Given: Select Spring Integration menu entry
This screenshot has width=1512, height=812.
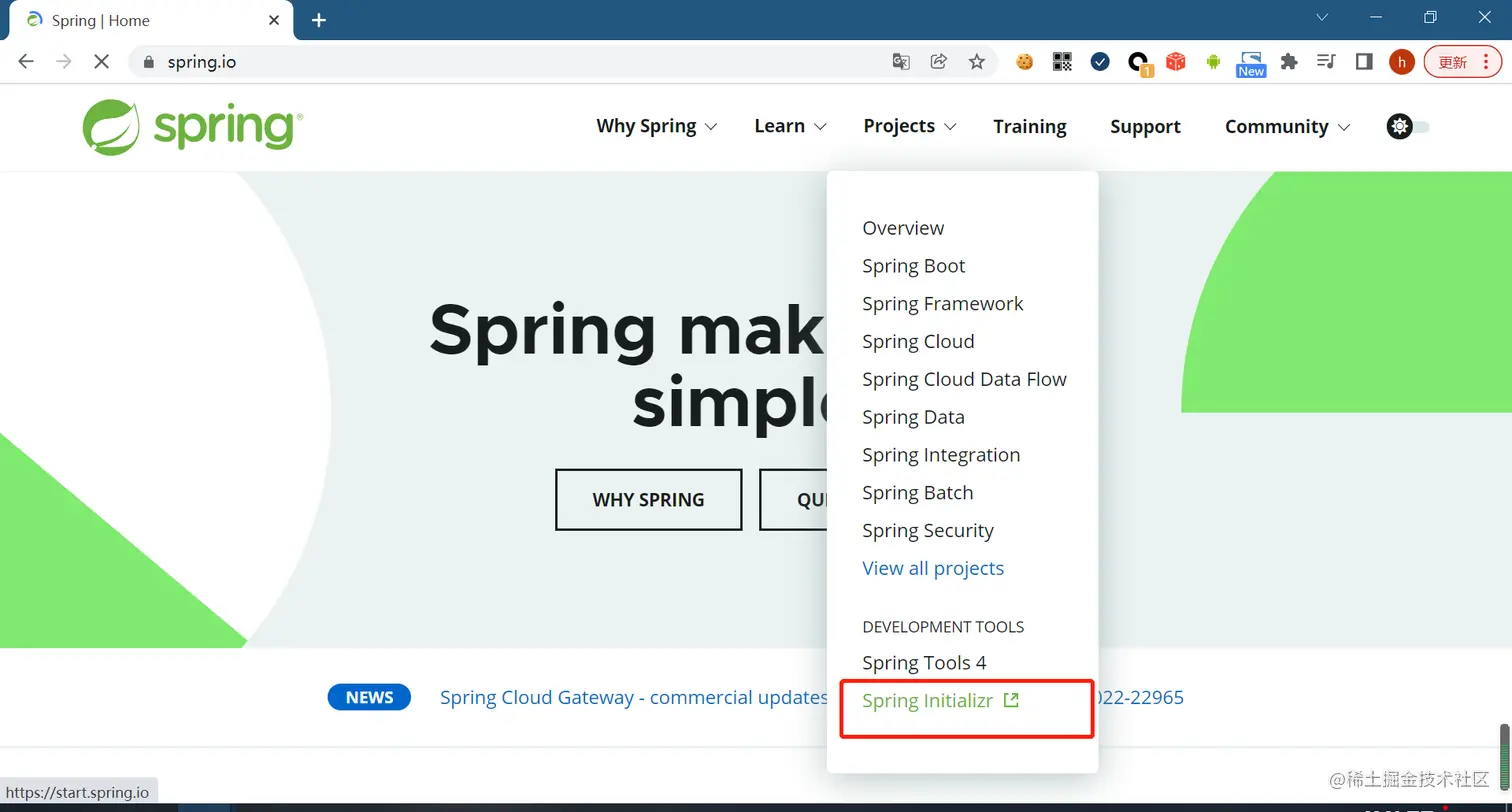Looking at the screenshot, I should tap(941, 455).
